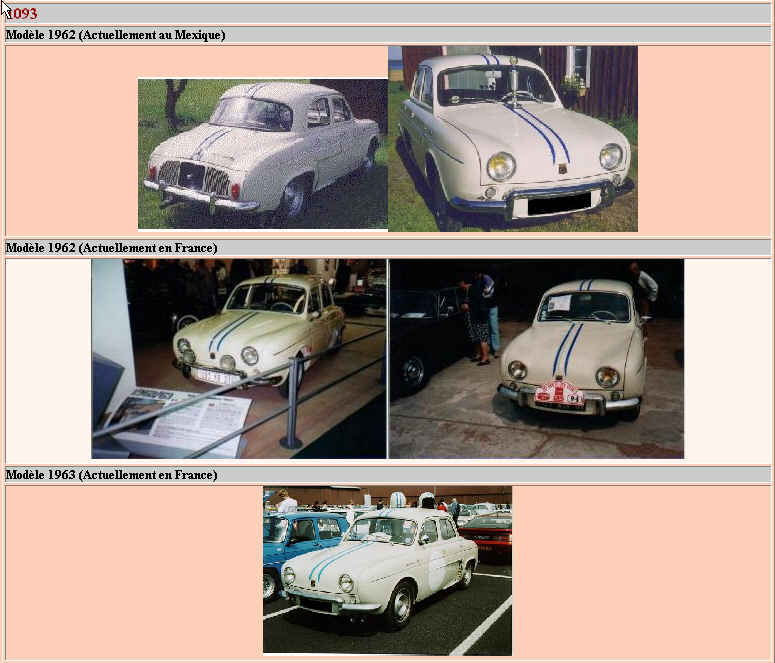Open the photo of the car with rally plate
The width and height of the screenshot is (775, 663).
coord(536,358)
